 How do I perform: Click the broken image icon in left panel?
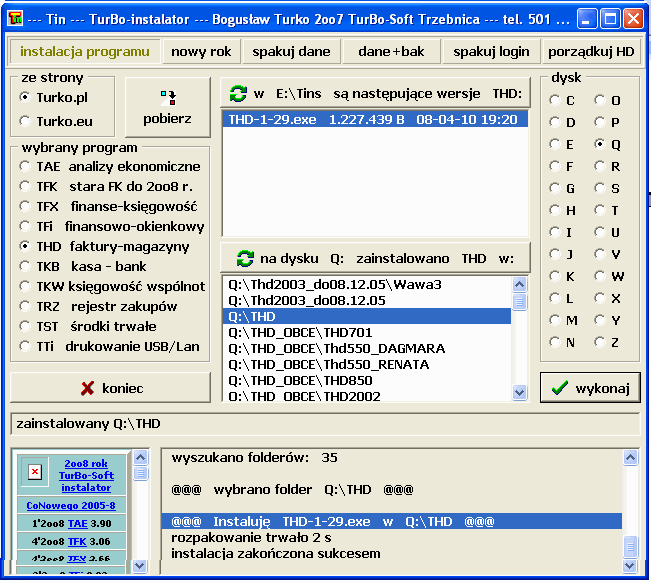35,472
